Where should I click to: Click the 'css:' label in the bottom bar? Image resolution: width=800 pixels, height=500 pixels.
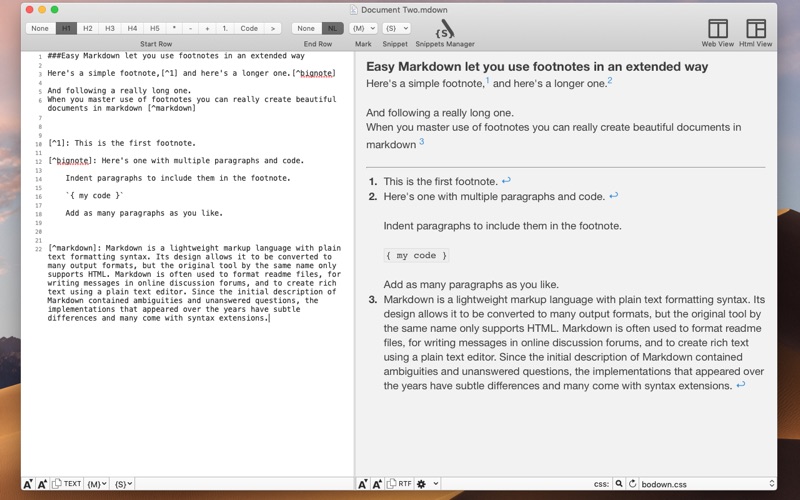[601, 484]
